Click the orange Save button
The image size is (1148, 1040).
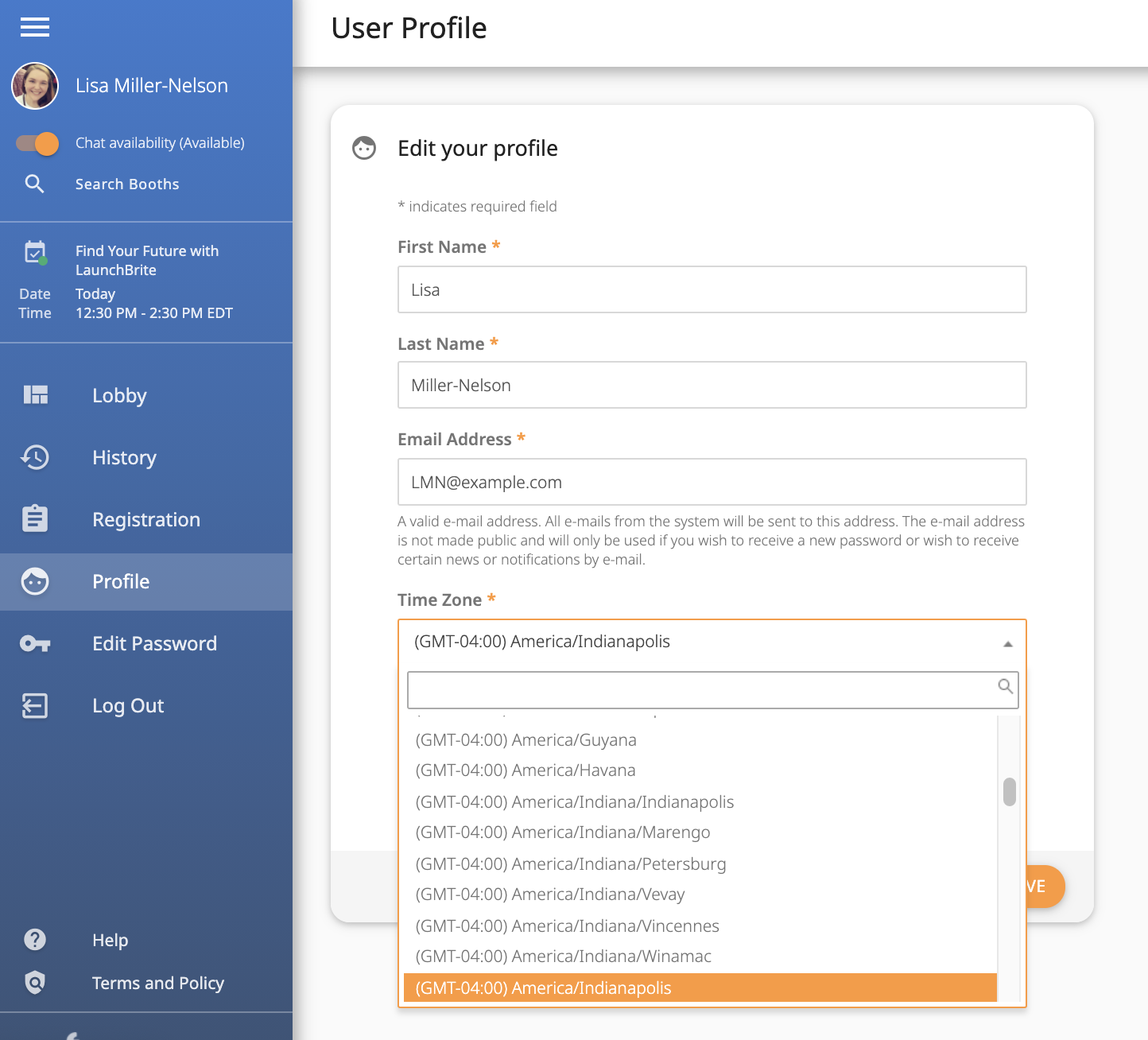coord(1044,887)
